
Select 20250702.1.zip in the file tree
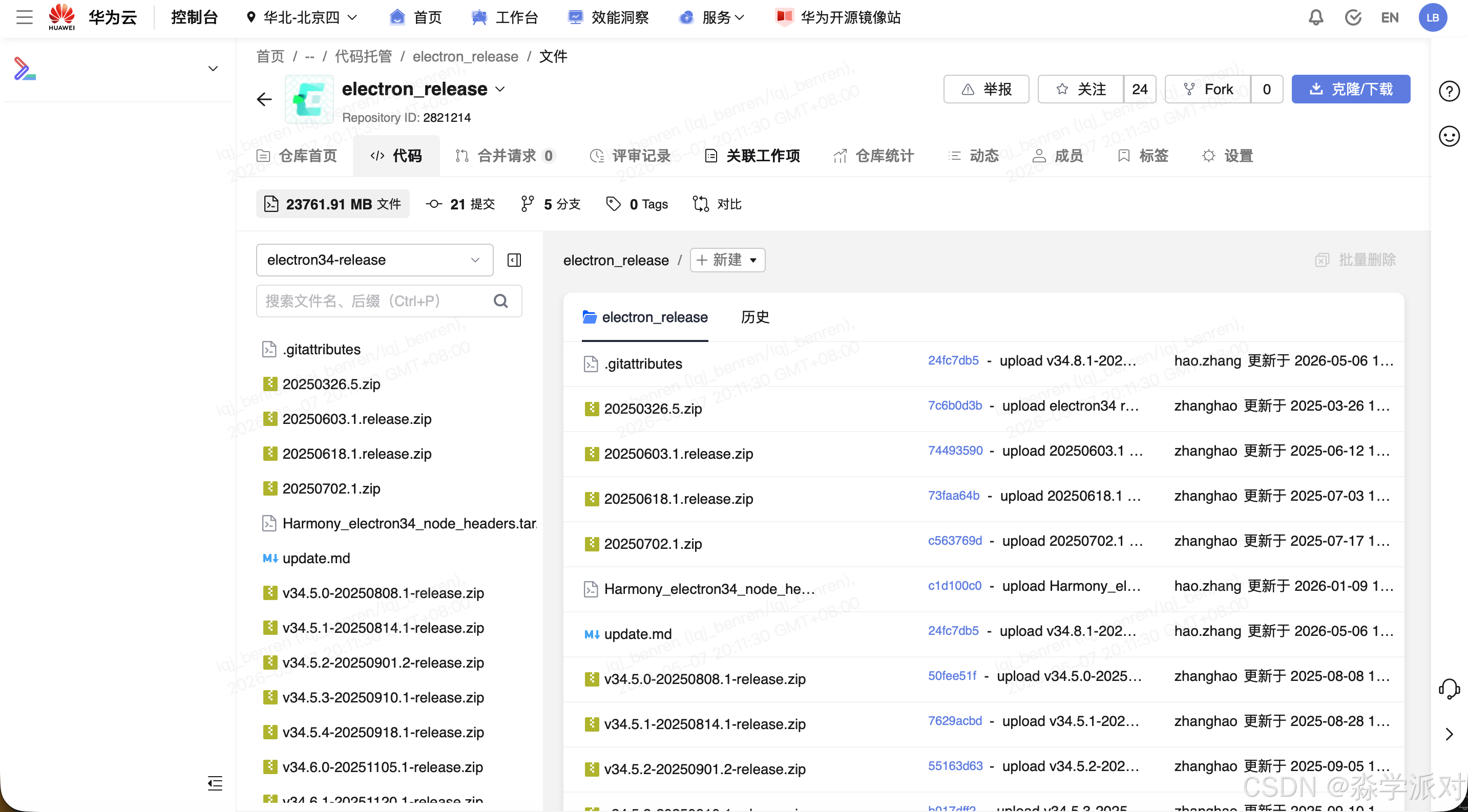[x=331, y=488]
